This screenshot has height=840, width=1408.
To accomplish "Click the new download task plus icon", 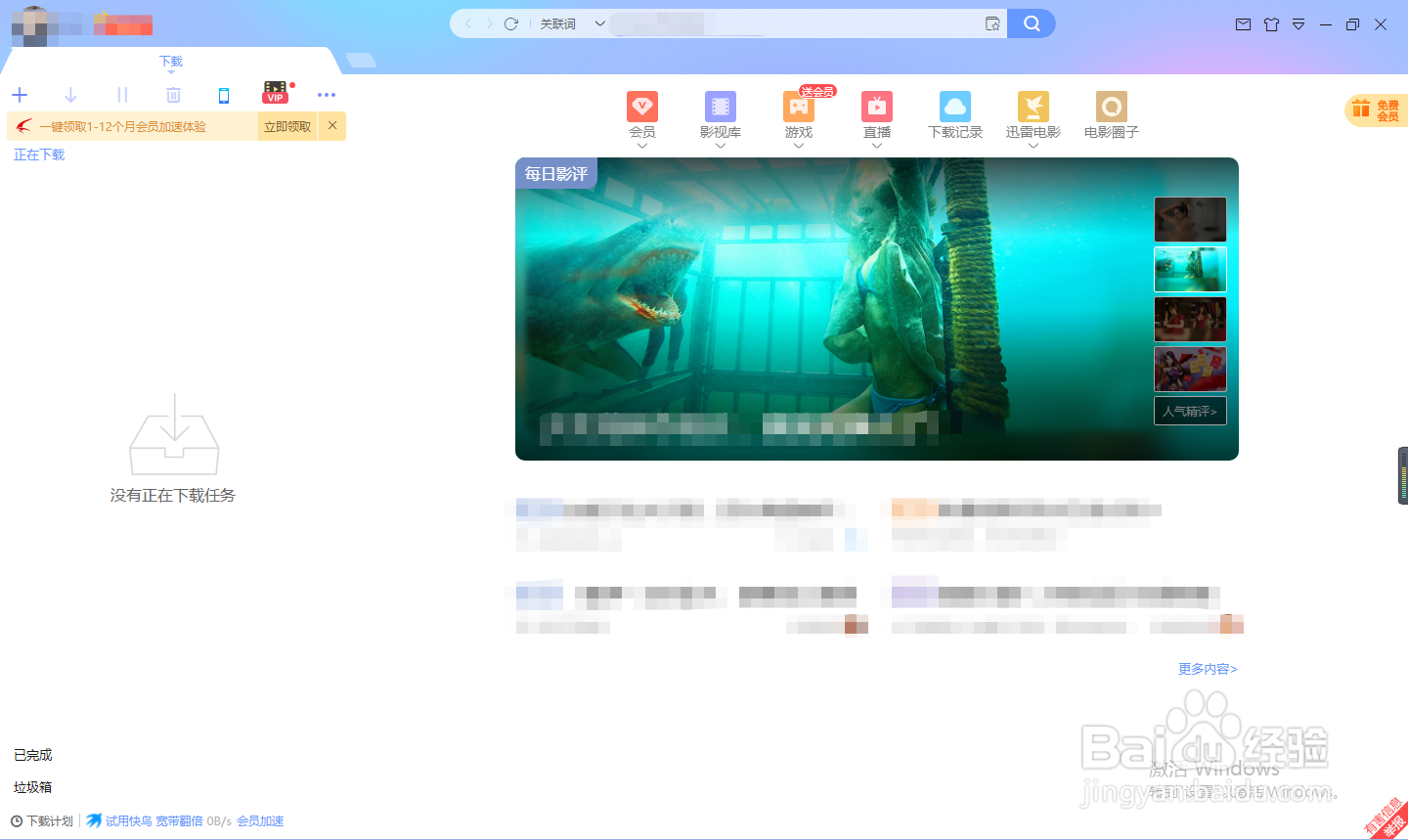I will pos(20,95).
